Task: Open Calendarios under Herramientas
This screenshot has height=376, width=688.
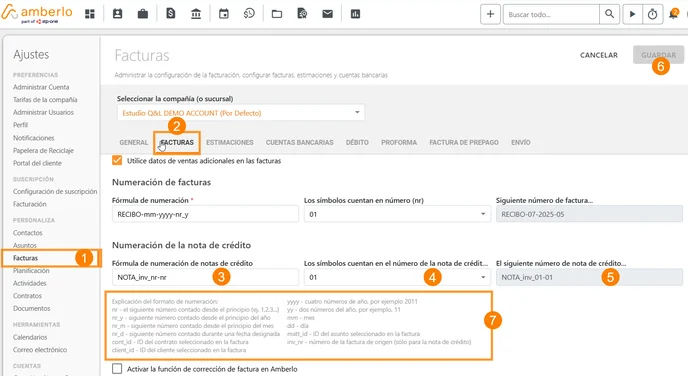Action: pyautogui.click(x=30, y=337)
